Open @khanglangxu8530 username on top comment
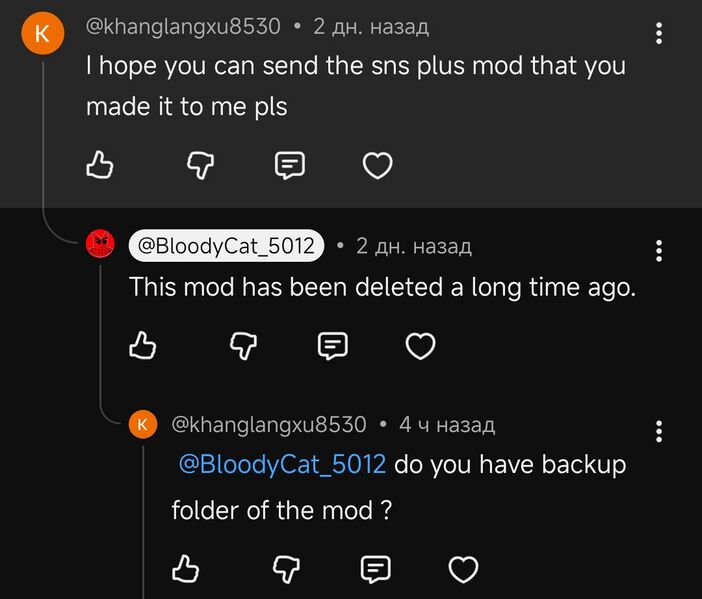 (x=183, y=26)
